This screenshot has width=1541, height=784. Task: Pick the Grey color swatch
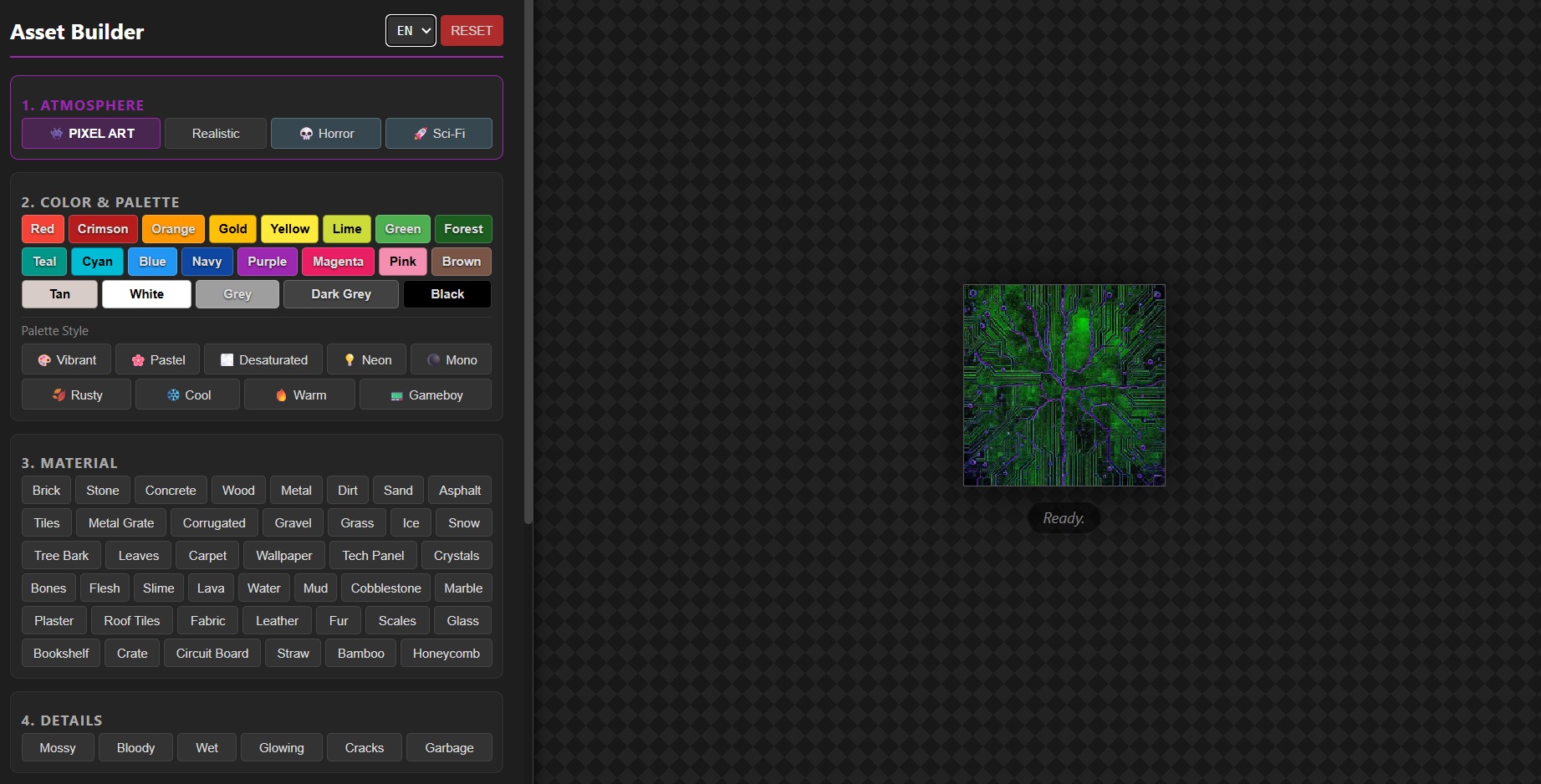[237, 294]
